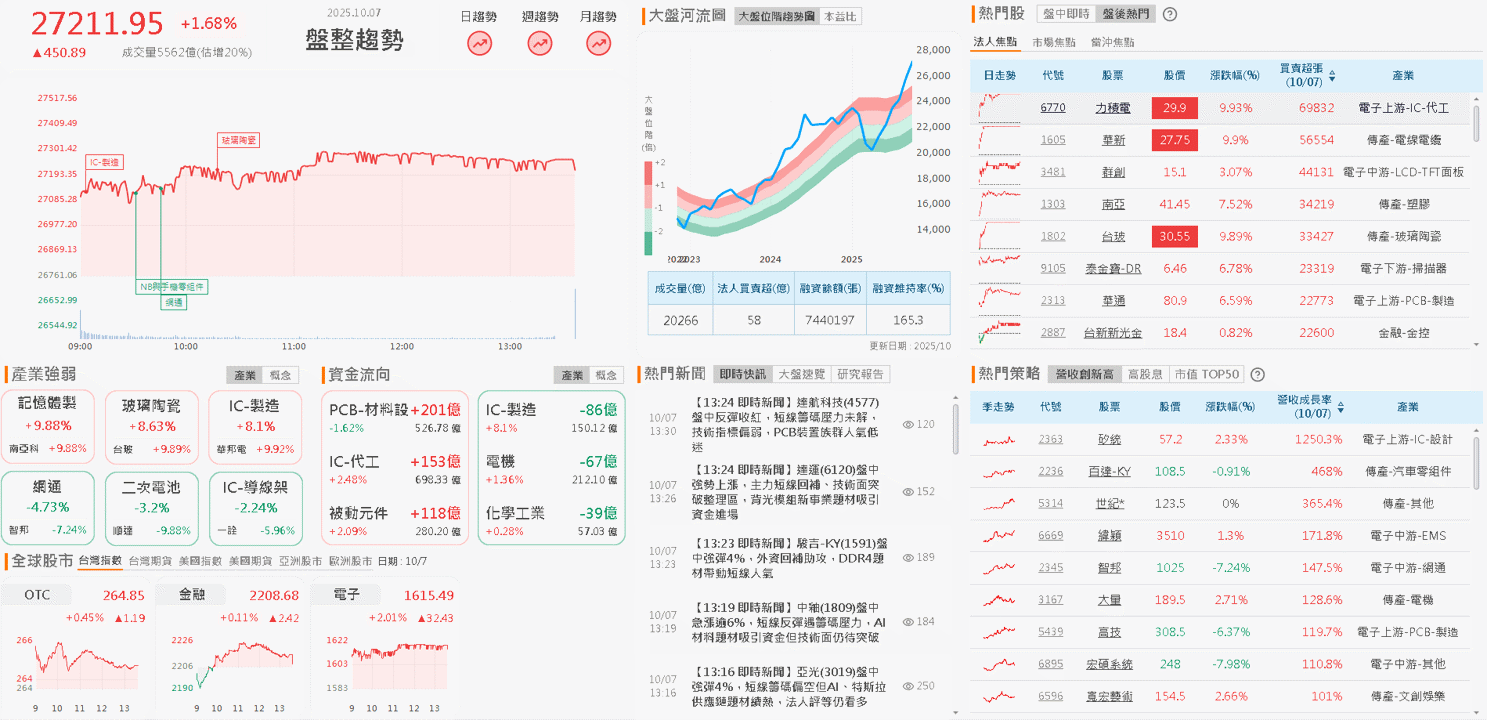Switch 全球股市 to 美國指數
Viewport: 1487px width, 720px height.
200,562
